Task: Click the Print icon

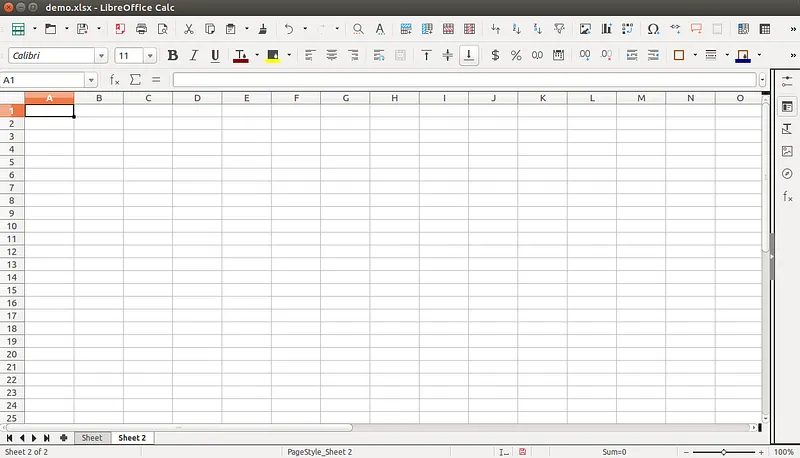Action: [141, 29]
